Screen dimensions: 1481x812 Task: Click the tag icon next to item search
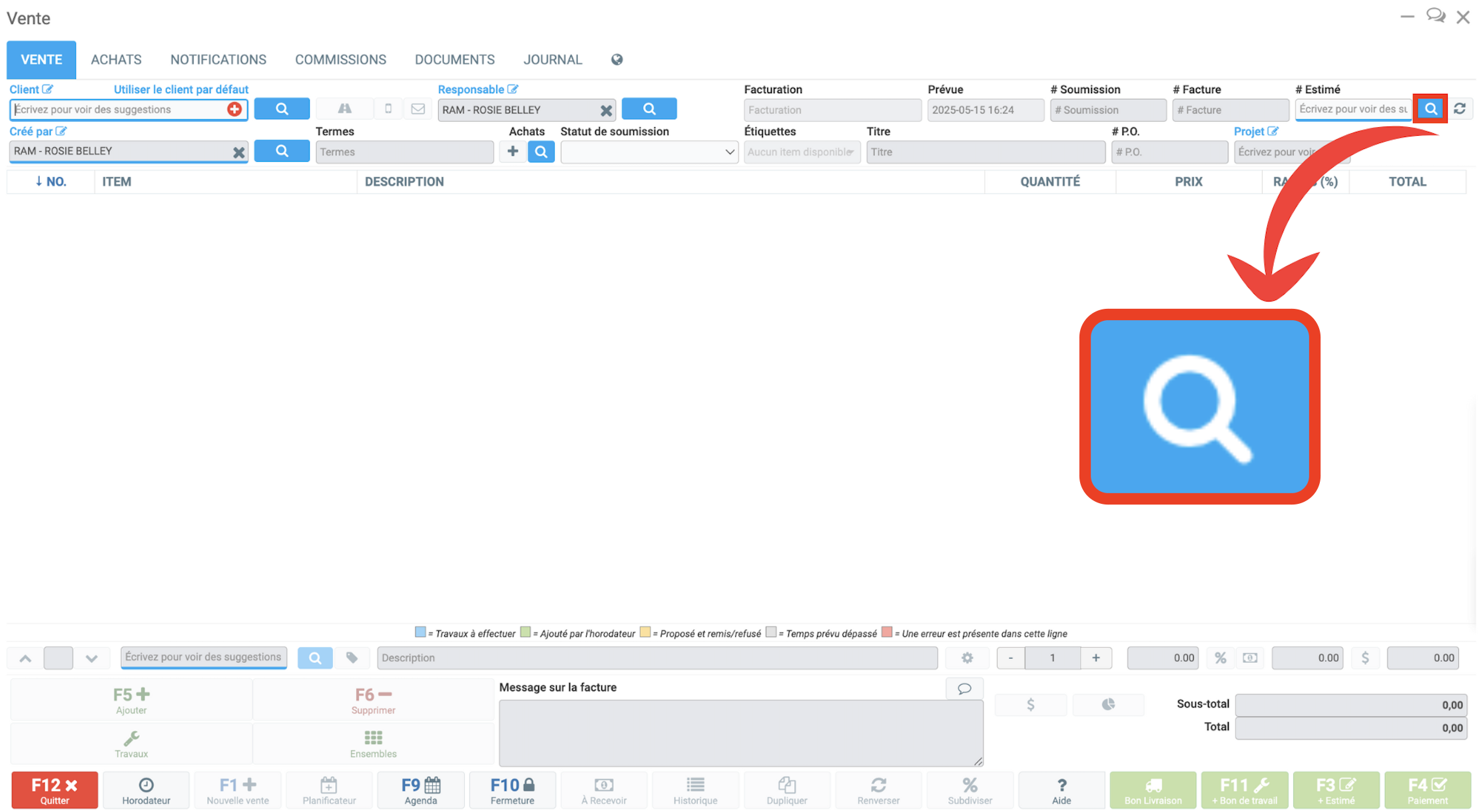tap(352, 658)
